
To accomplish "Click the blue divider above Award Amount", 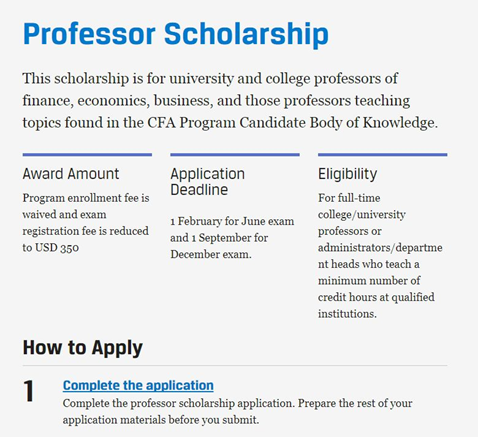I will pos(87,155).
